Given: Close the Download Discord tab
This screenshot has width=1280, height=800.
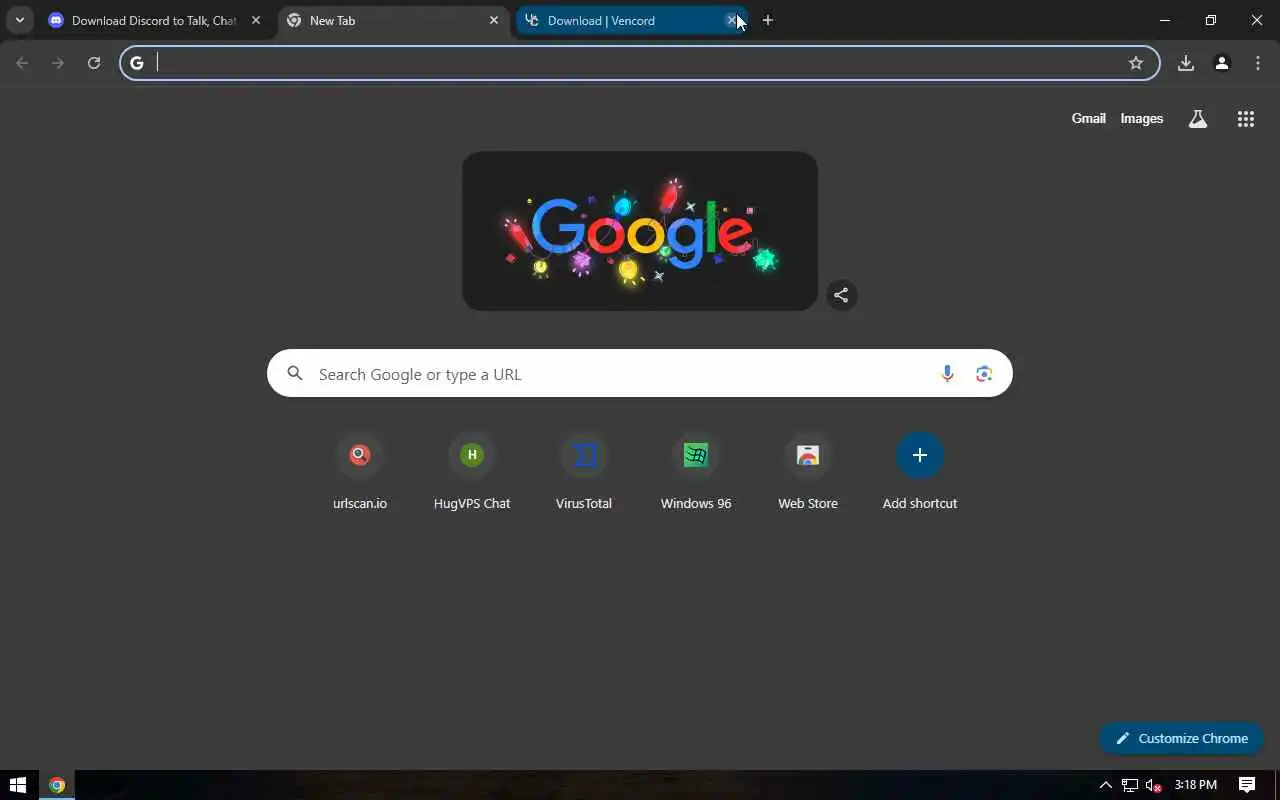Looking at the screenshot, I should [255, 20].
